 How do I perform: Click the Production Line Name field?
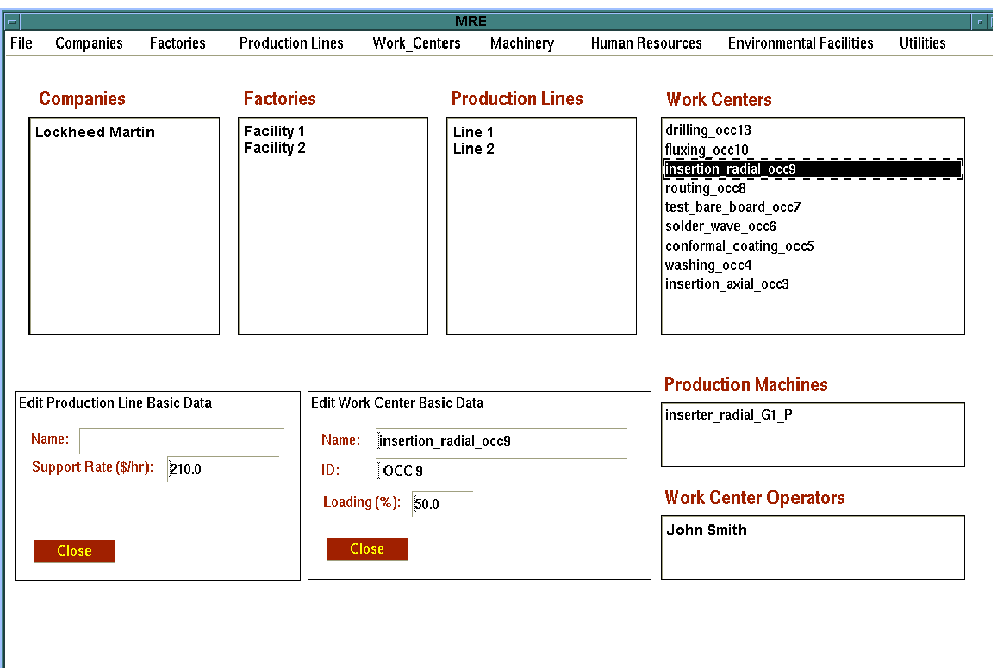point(180,441)
